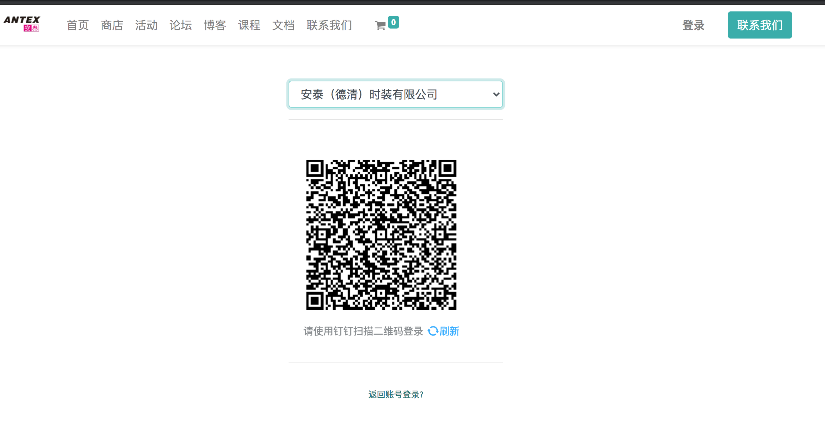Open the shopping cart icon
Viewport: 825px width, 436px height.
click(380, 26)
